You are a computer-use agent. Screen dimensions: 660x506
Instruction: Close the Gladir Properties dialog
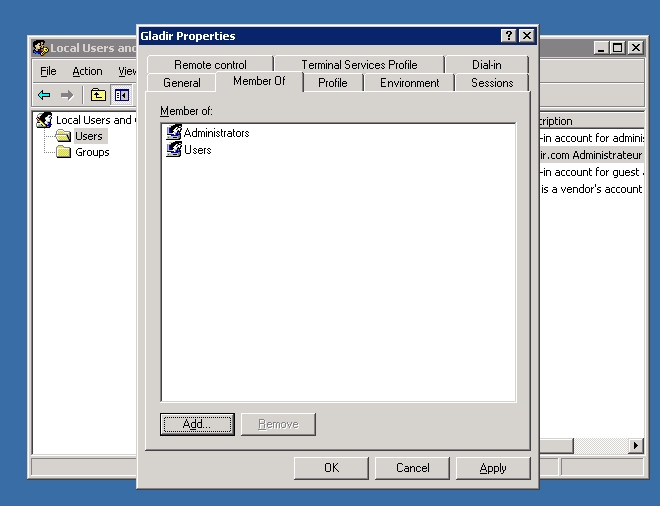[x=527, y=36]
